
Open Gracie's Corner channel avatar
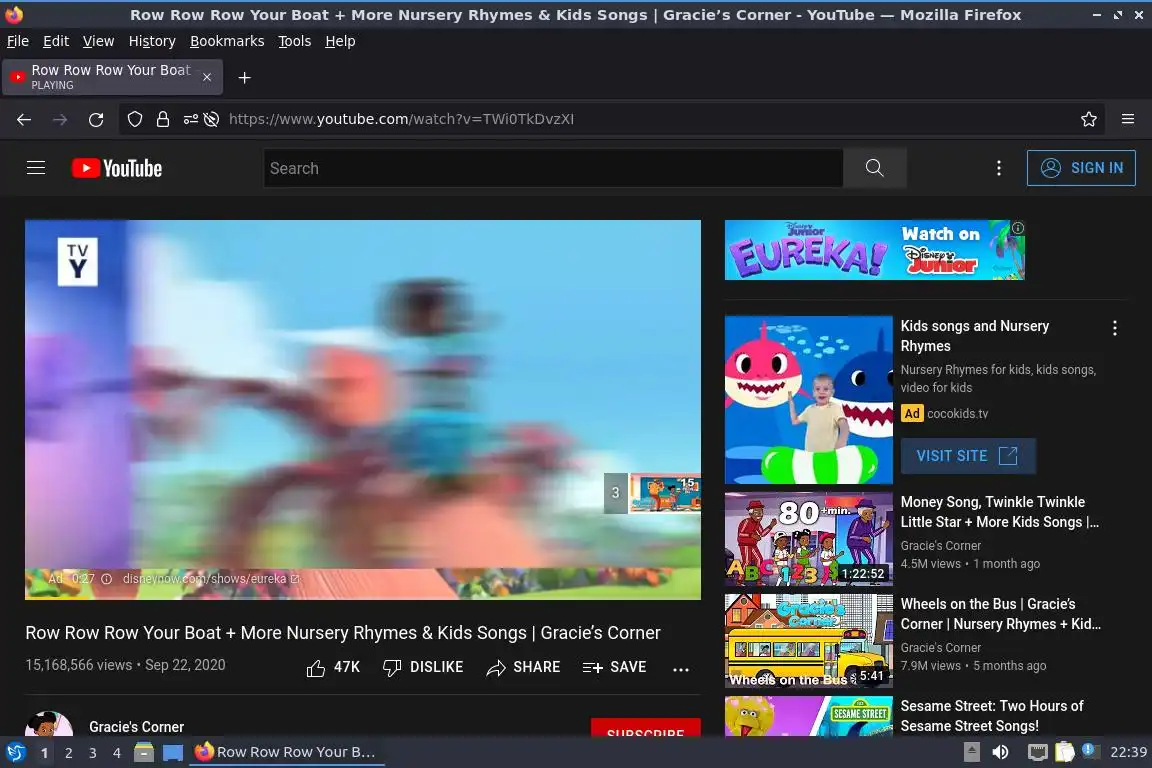pyautogui.click(x=48, y=724)
